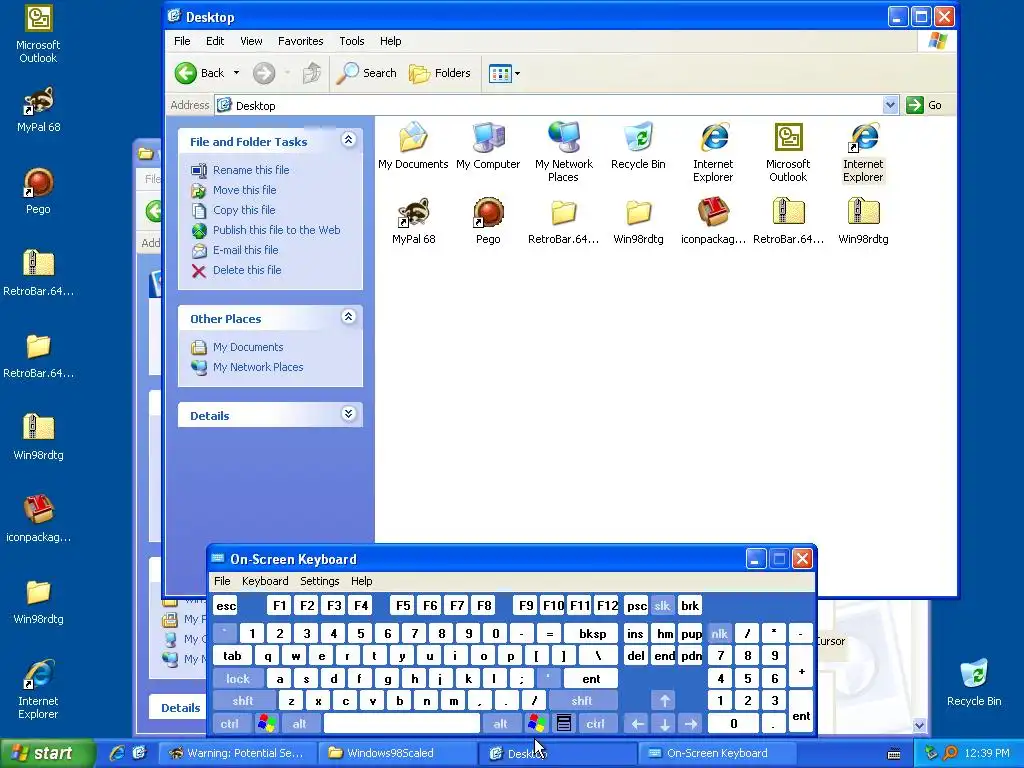Select MyPal 68 raccoon icon in Desktop window

click(x=413, y=213)
